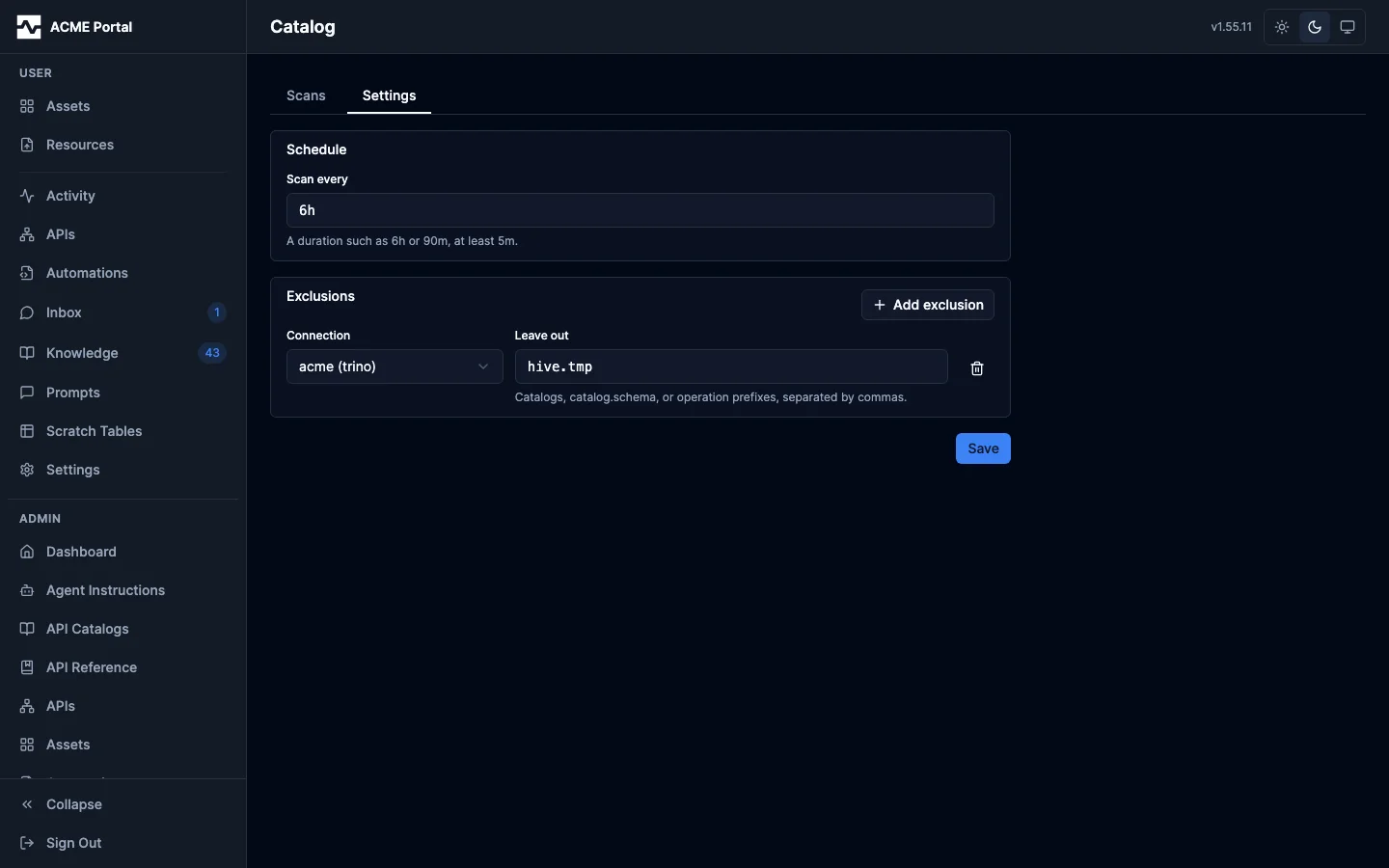
Task: Open the admin Dashboard
Action: coord(123,552)
